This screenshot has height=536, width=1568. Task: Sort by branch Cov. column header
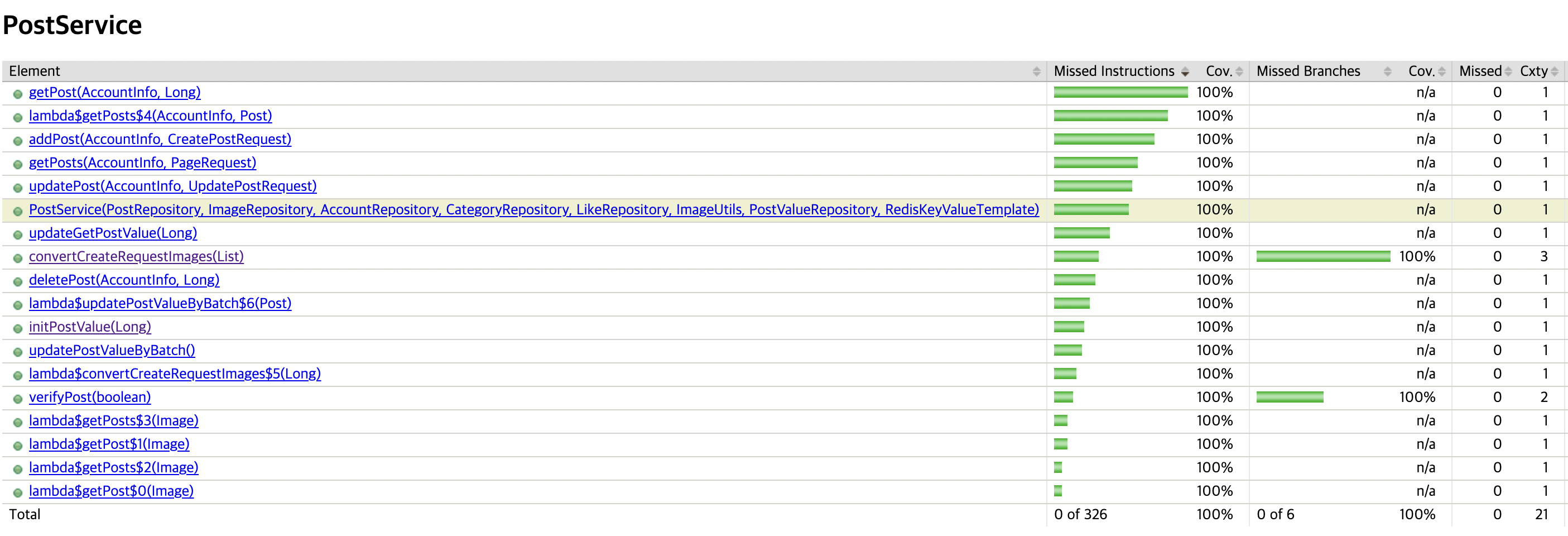[x=1425, y=71]
